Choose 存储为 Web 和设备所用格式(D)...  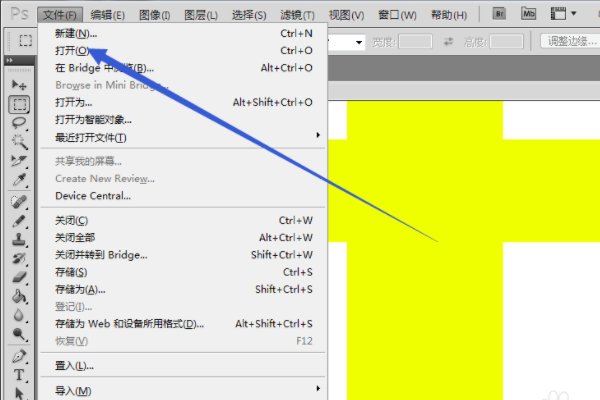pos(183,324)
